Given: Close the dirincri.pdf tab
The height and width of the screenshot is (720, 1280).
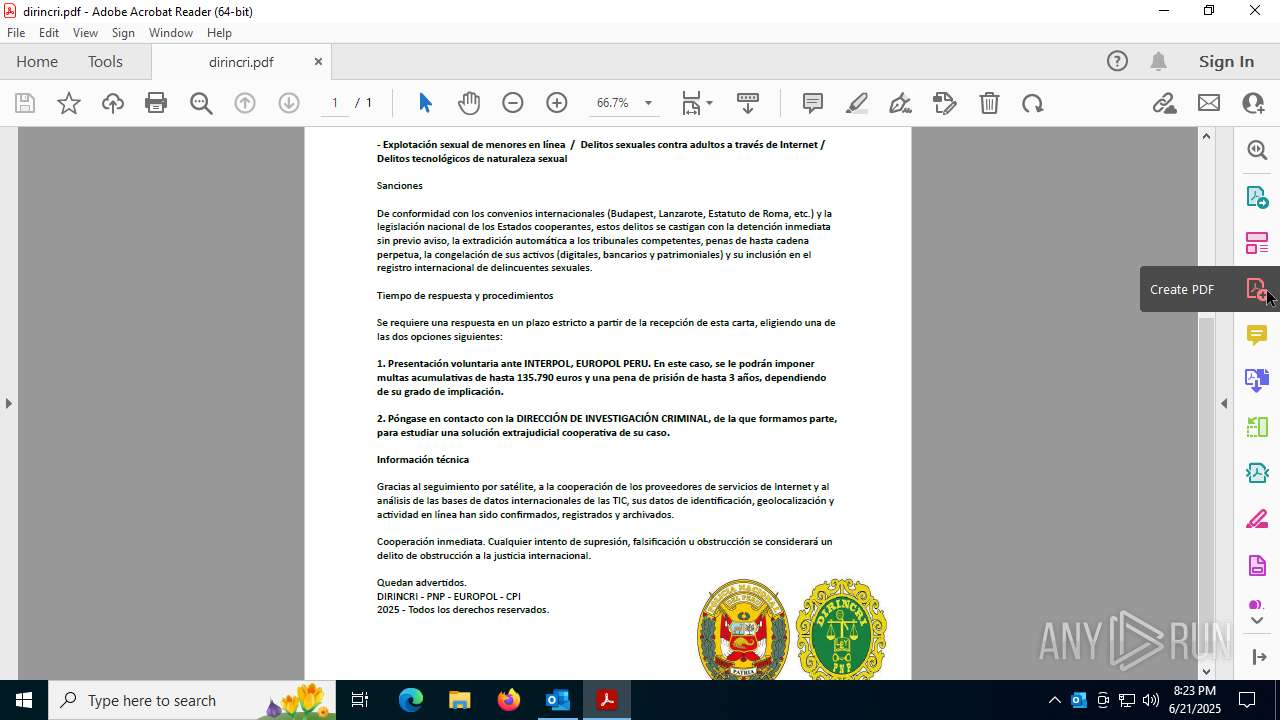Looking at the screenshot, I should 318,61.
